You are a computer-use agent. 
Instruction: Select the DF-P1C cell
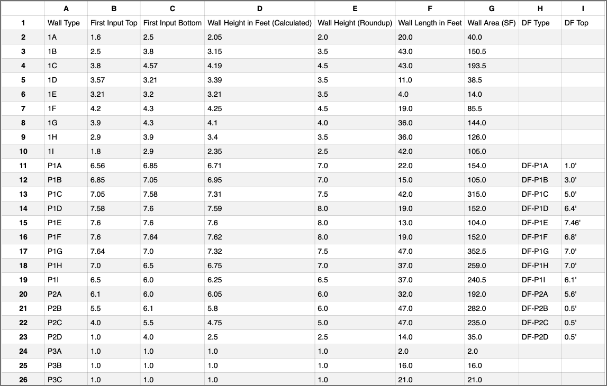[540, 194]
